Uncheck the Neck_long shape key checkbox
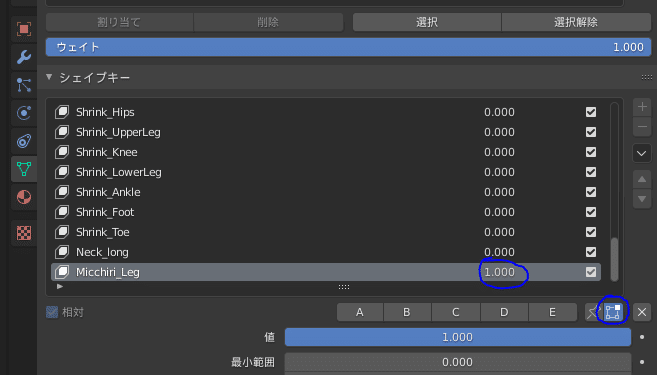The width and height of the screenshot is (657, 375). point(591,252)
